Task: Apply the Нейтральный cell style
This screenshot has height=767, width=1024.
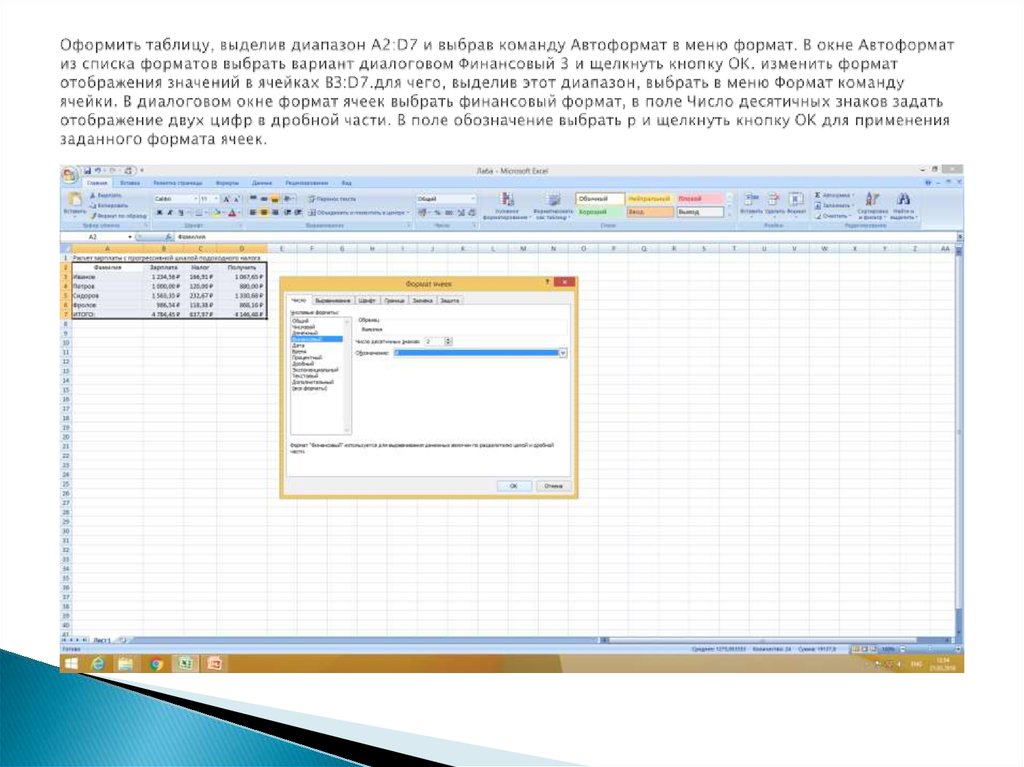Action: click(x=649, y=199)
